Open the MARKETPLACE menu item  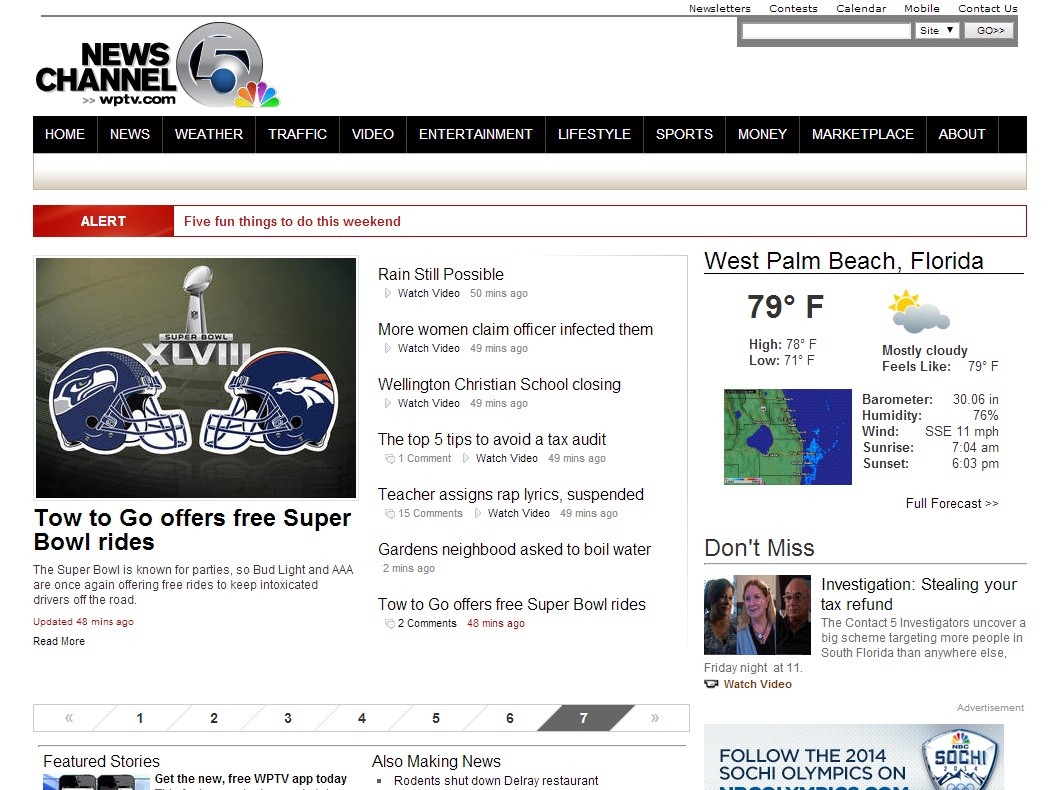(863, 134)
